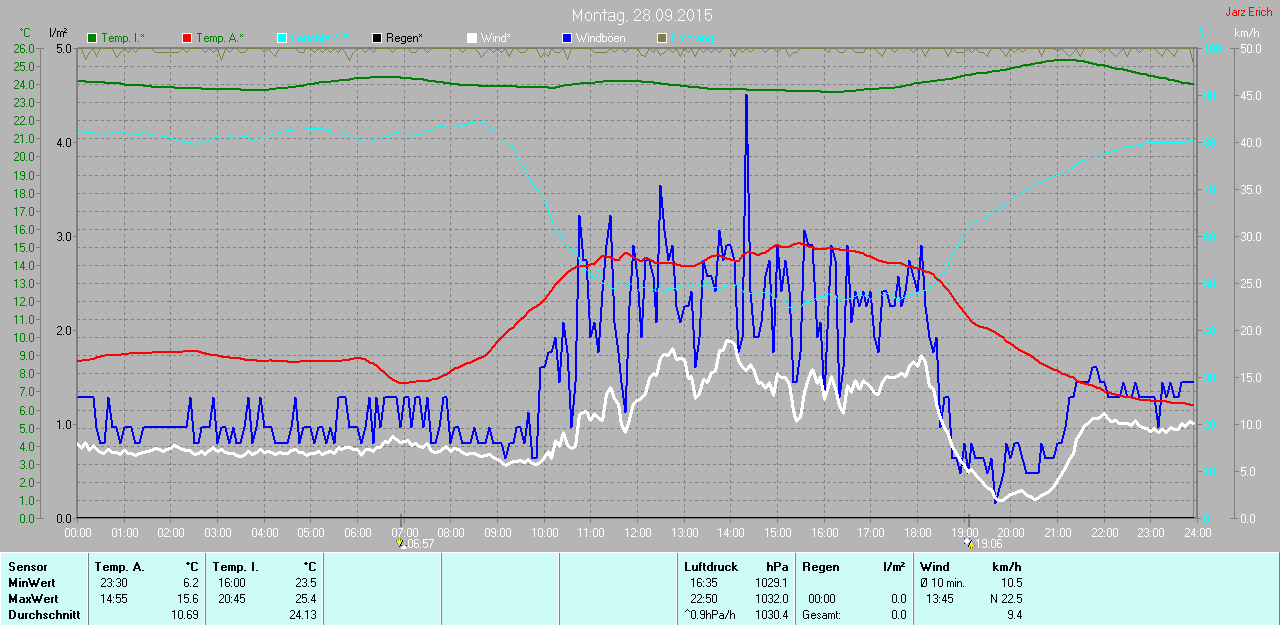The width and height of the screenshot is (1280, 625).
Task: Click the Regen header in the table
Action: coord(821,567)
